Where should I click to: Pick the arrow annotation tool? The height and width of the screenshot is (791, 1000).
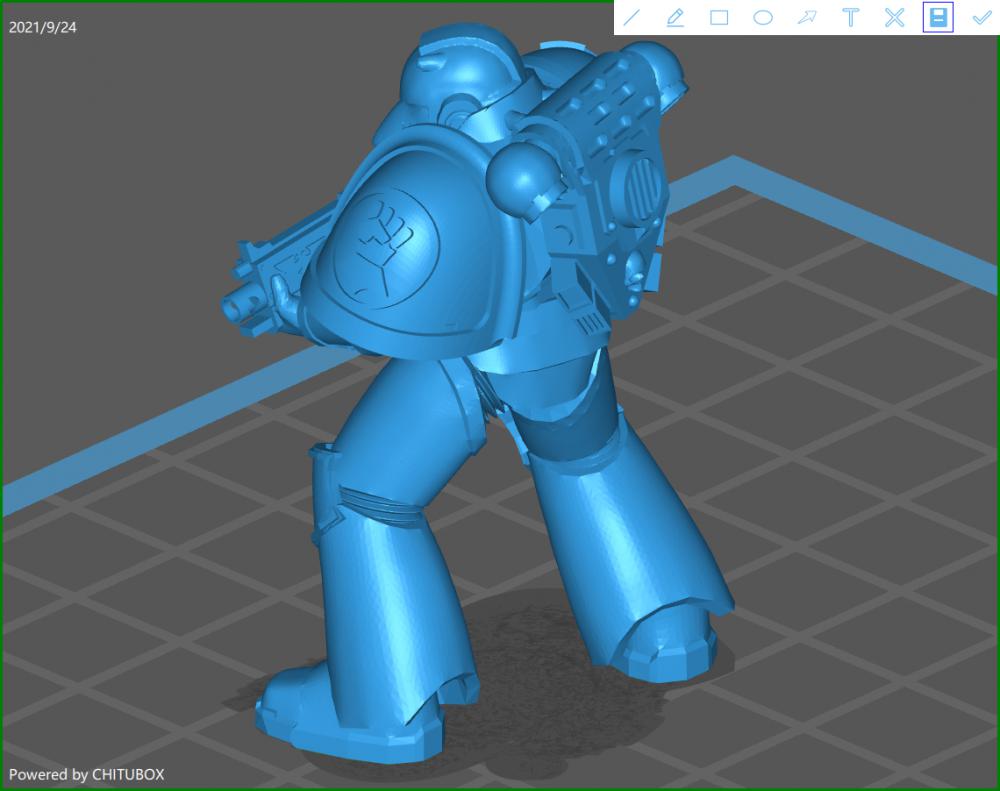click(807, 17)
